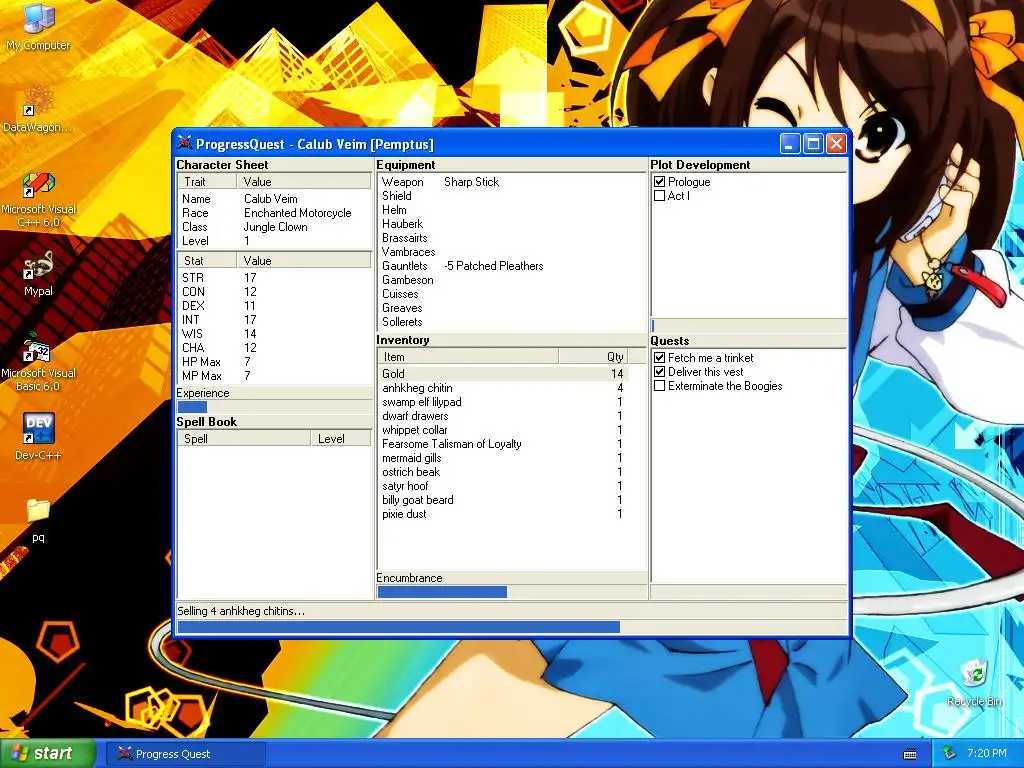Click the Sollerets equipment slot
Image resolution: width=1024 pixels, height=768 pixels.
511,322
